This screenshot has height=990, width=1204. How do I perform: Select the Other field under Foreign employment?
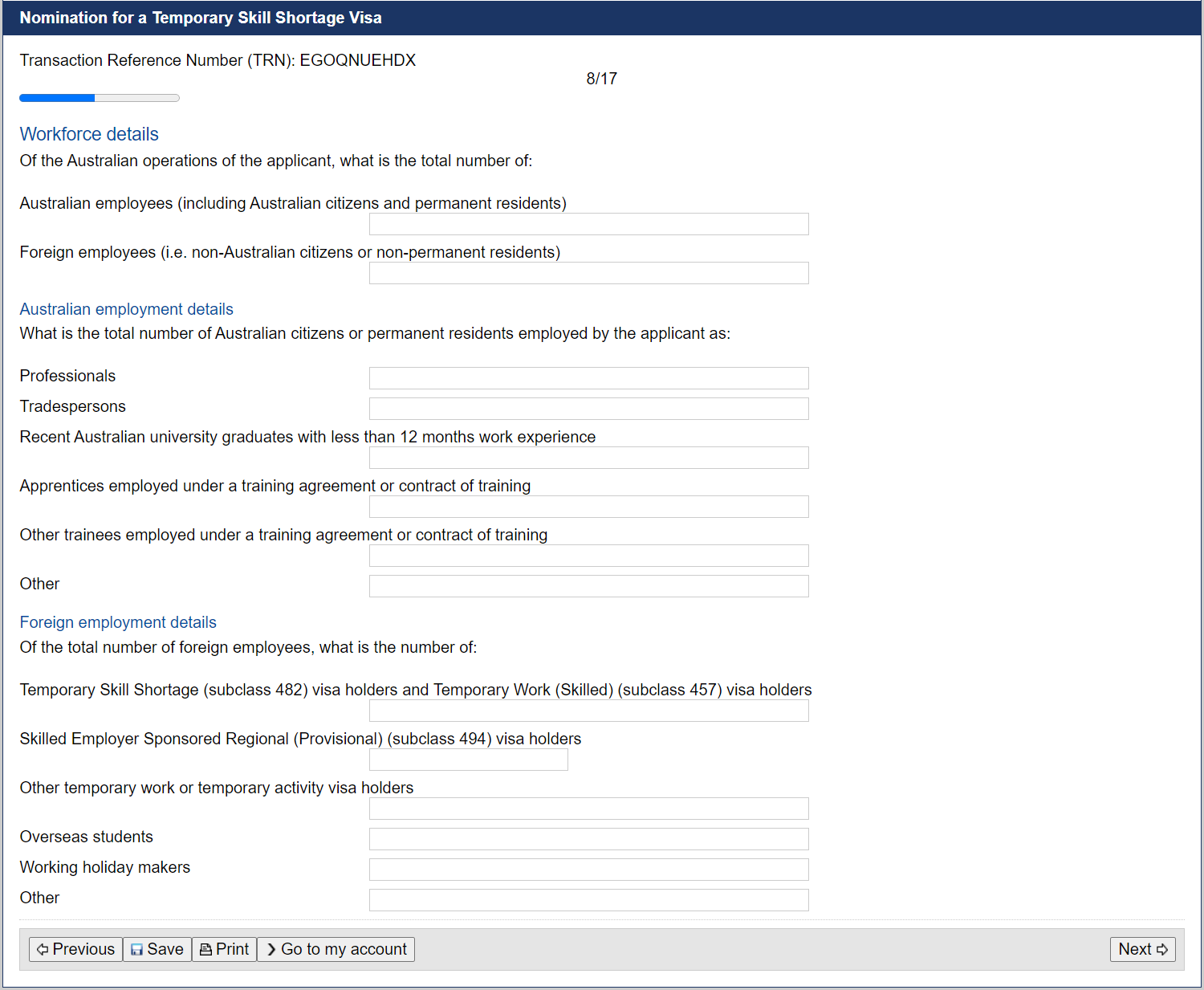pyautogui.click(x=589, y=900)
